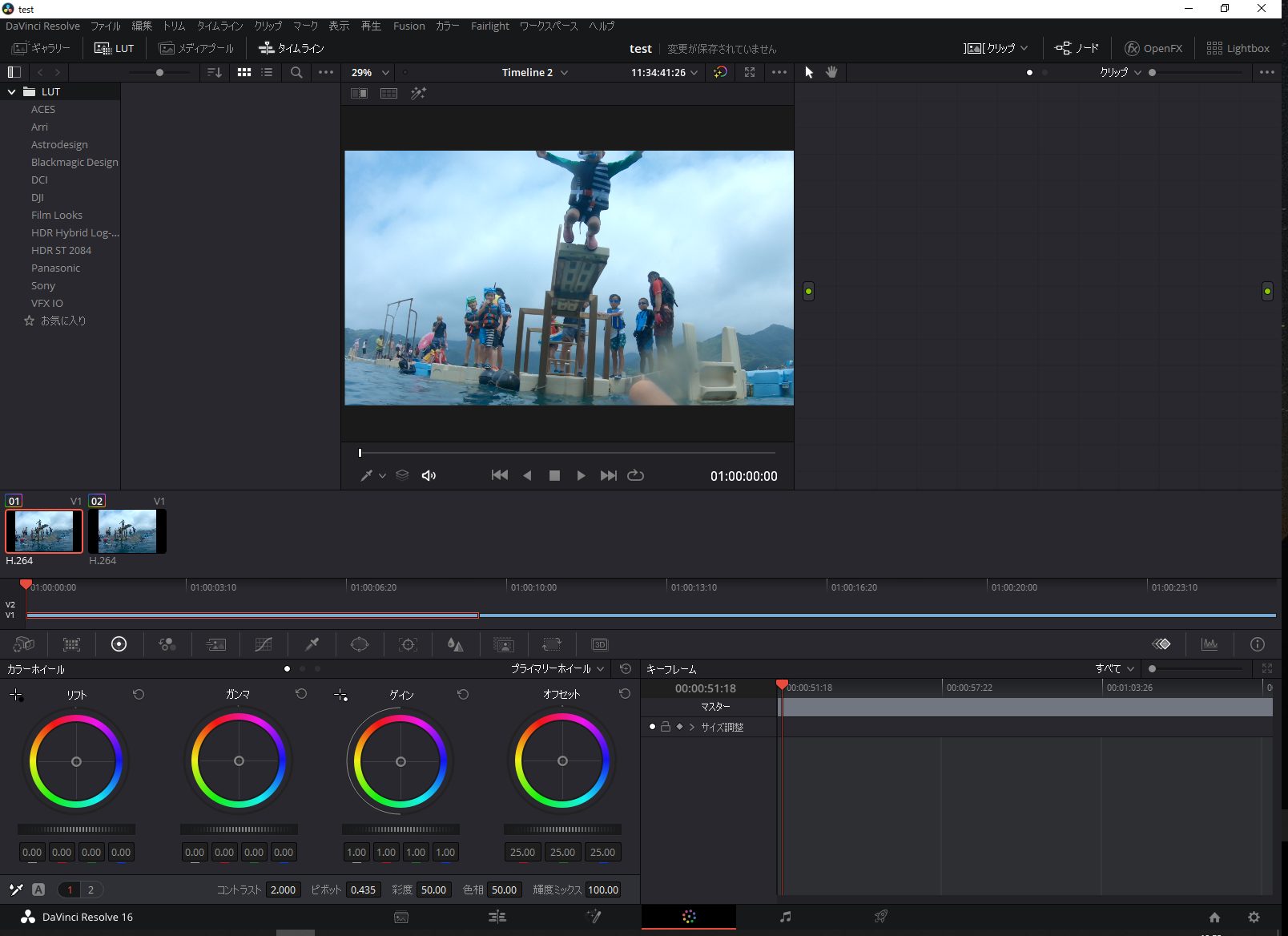Open the Power Window palette

pos(360,644)
